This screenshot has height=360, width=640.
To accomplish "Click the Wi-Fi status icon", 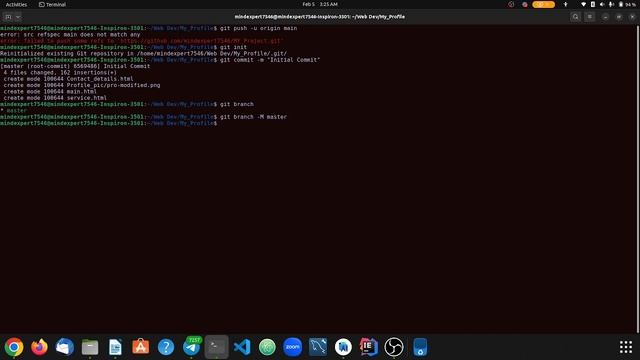I will pos(583,4).
